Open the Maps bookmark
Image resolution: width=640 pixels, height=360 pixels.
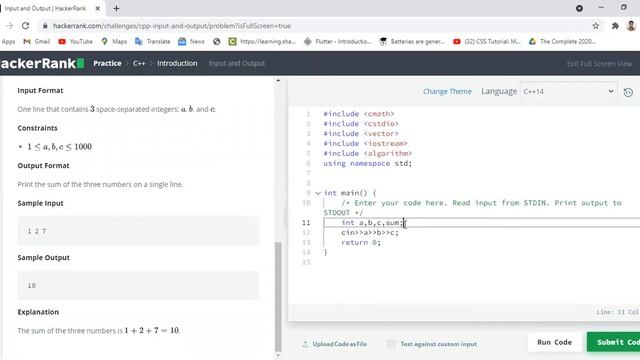(114, 41)
